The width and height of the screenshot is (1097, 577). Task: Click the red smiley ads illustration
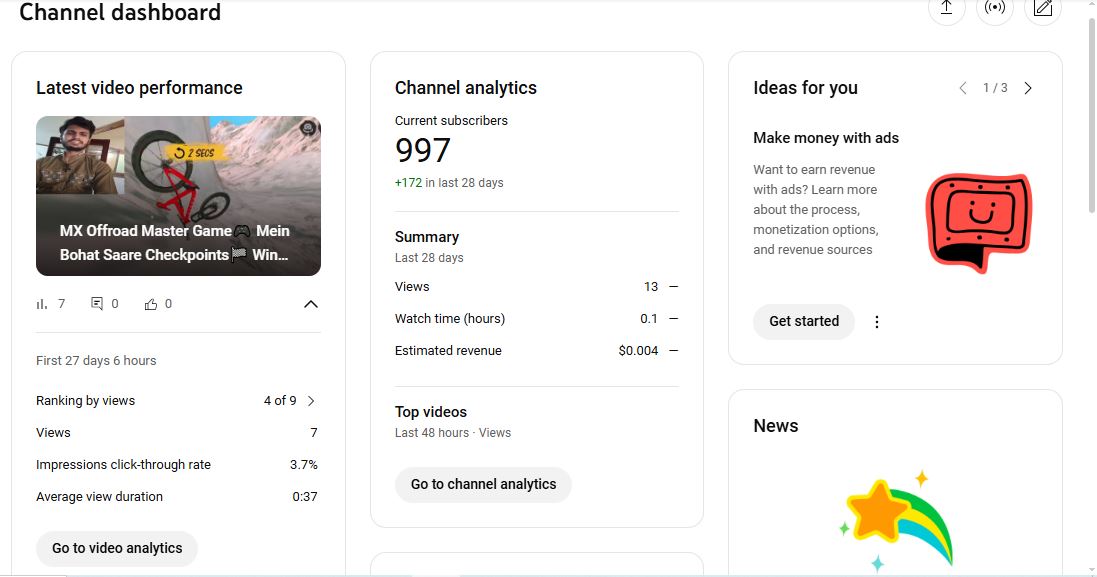click(978, 222)
